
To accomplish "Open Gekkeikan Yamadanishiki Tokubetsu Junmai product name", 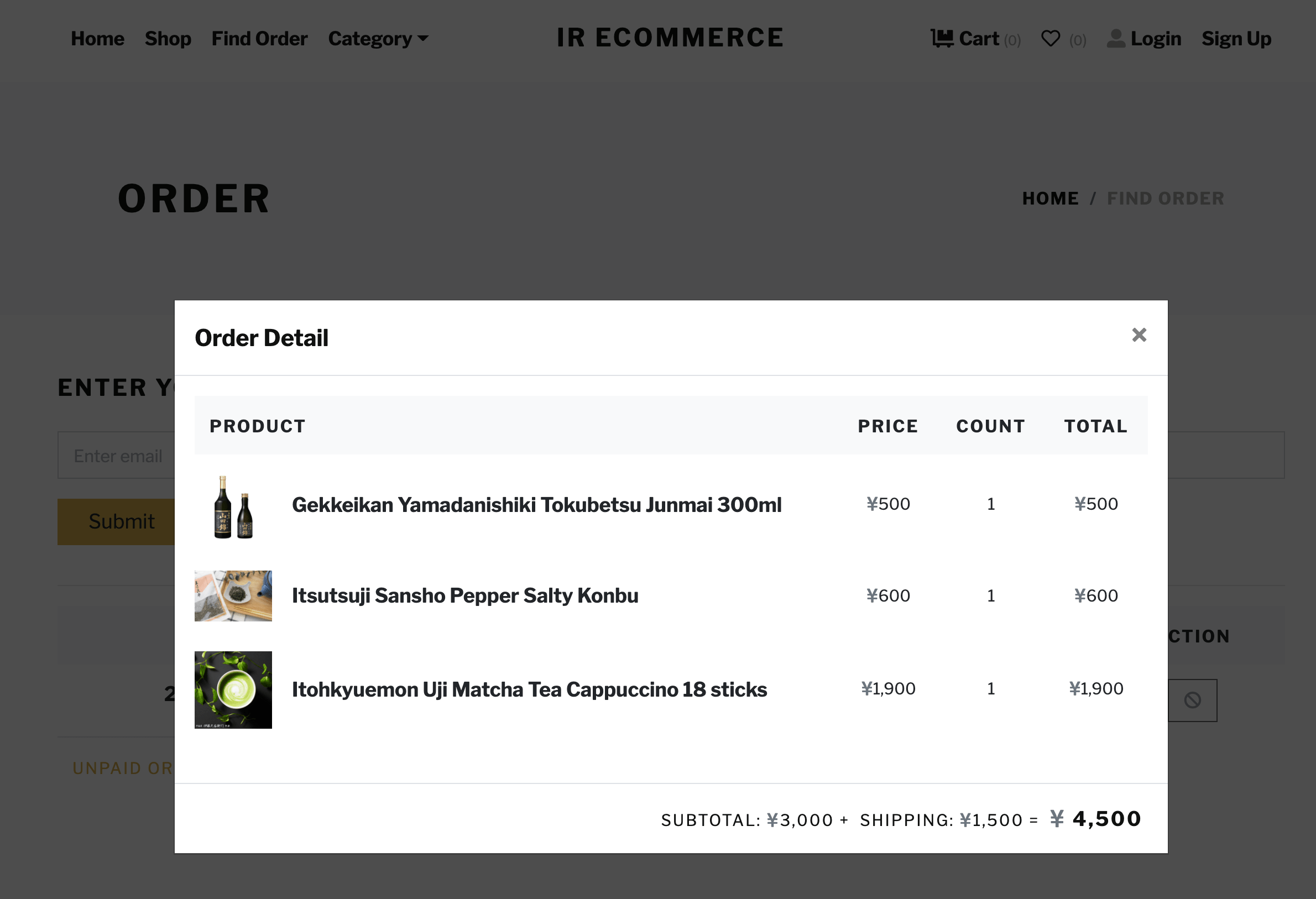I will [x=536, y=505].
